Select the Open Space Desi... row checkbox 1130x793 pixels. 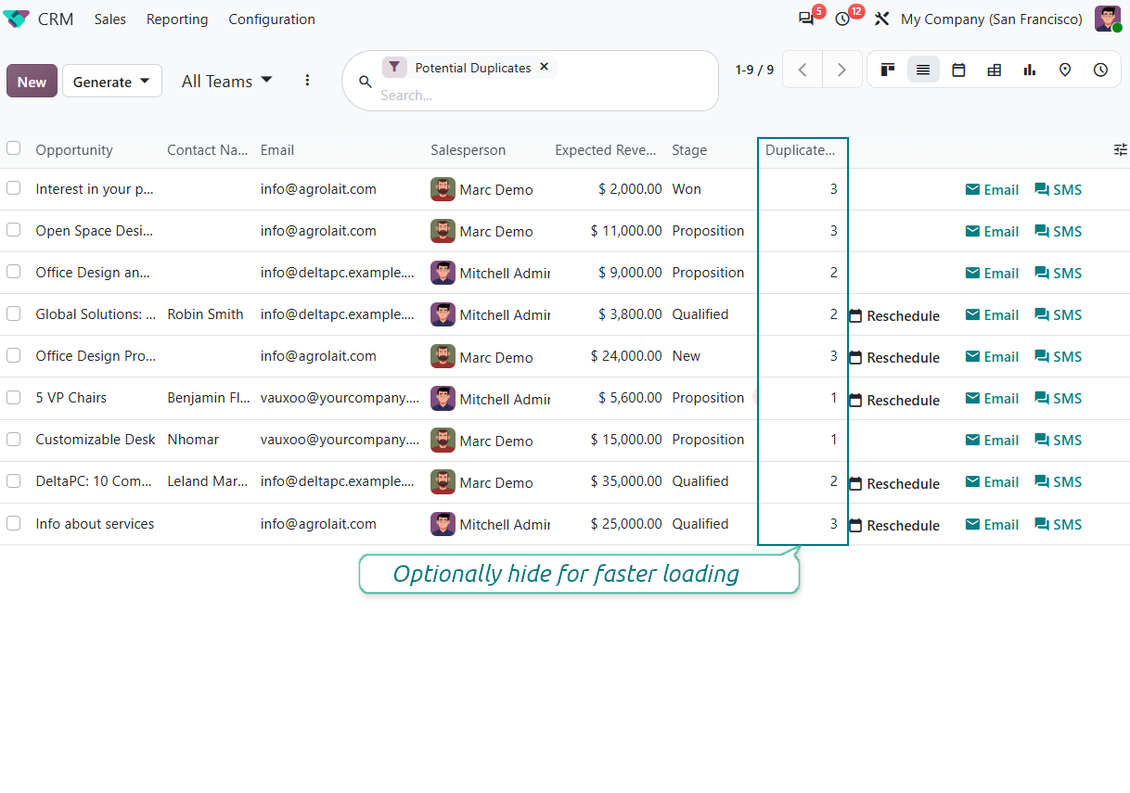coord(14,230)
